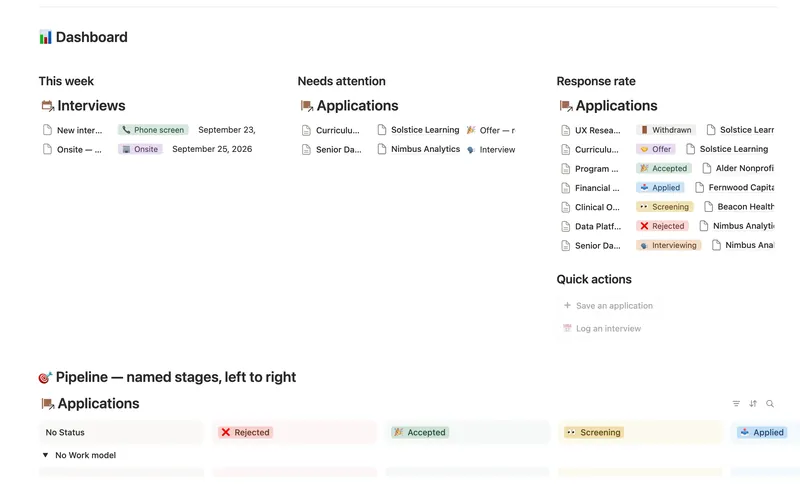Click the Phone screen tag
Image resolution: width=800 pixels, height=484 pixels.
tap(153, 130)
